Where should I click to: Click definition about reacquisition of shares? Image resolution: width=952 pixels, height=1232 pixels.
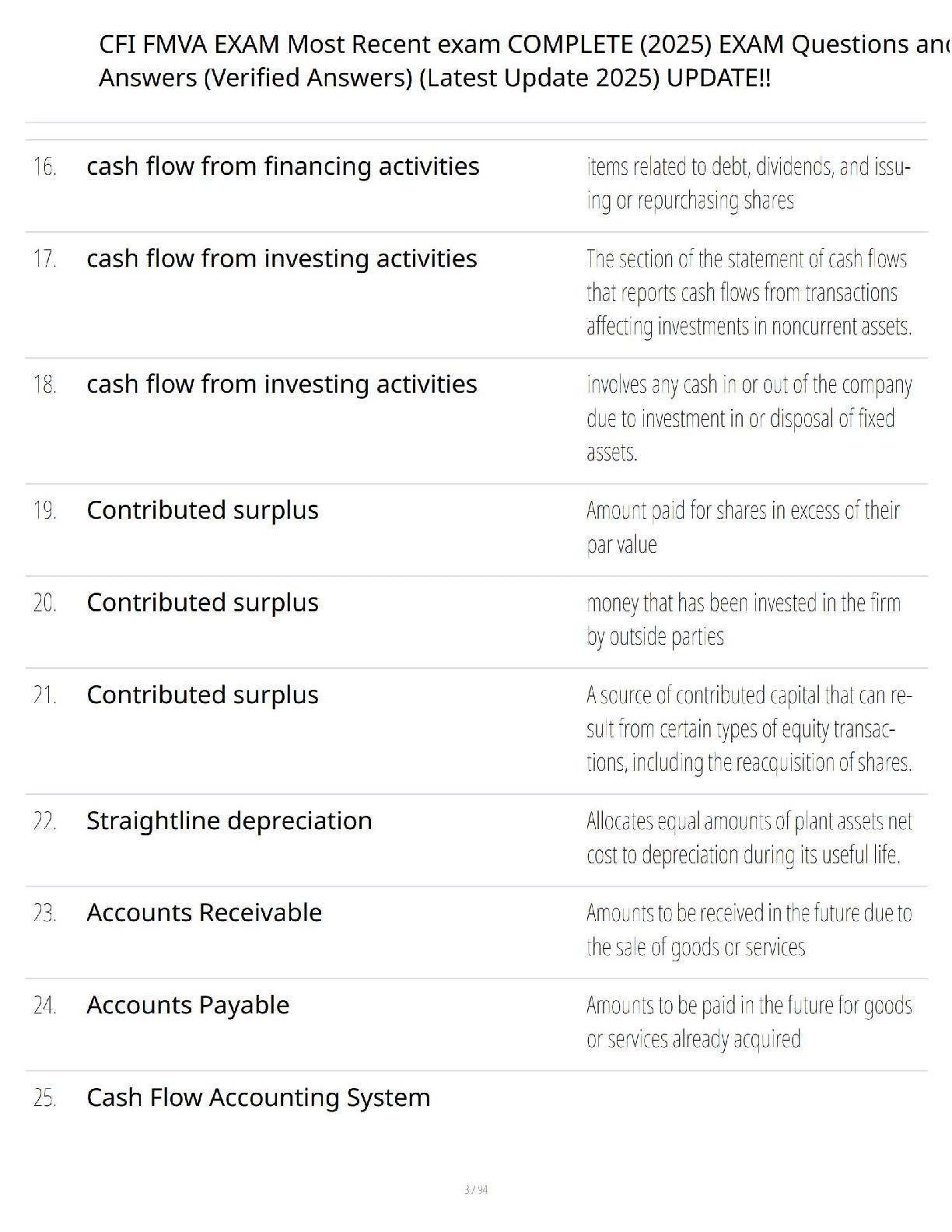748,729
